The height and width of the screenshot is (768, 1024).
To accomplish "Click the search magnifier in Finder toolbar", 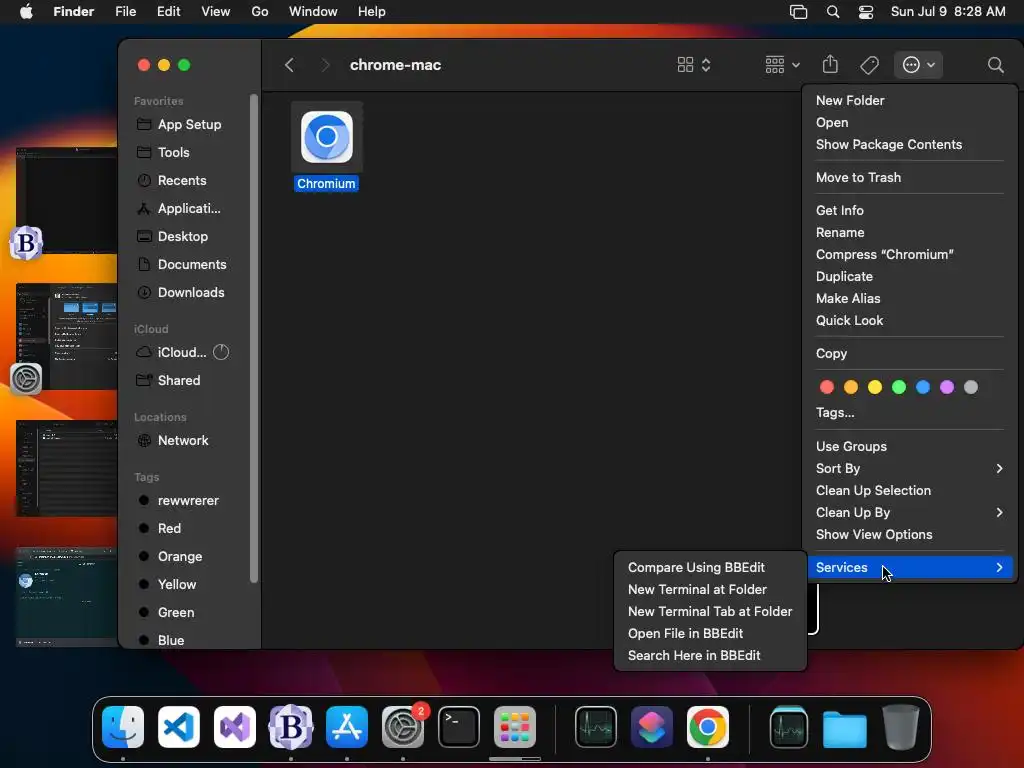I will 995,65.
